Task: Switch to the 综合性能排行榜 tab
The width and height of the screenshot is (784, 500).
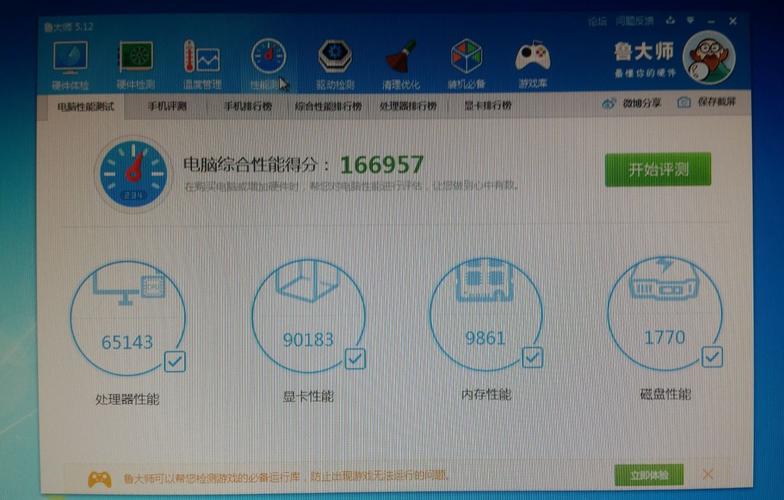Action: 328,106
